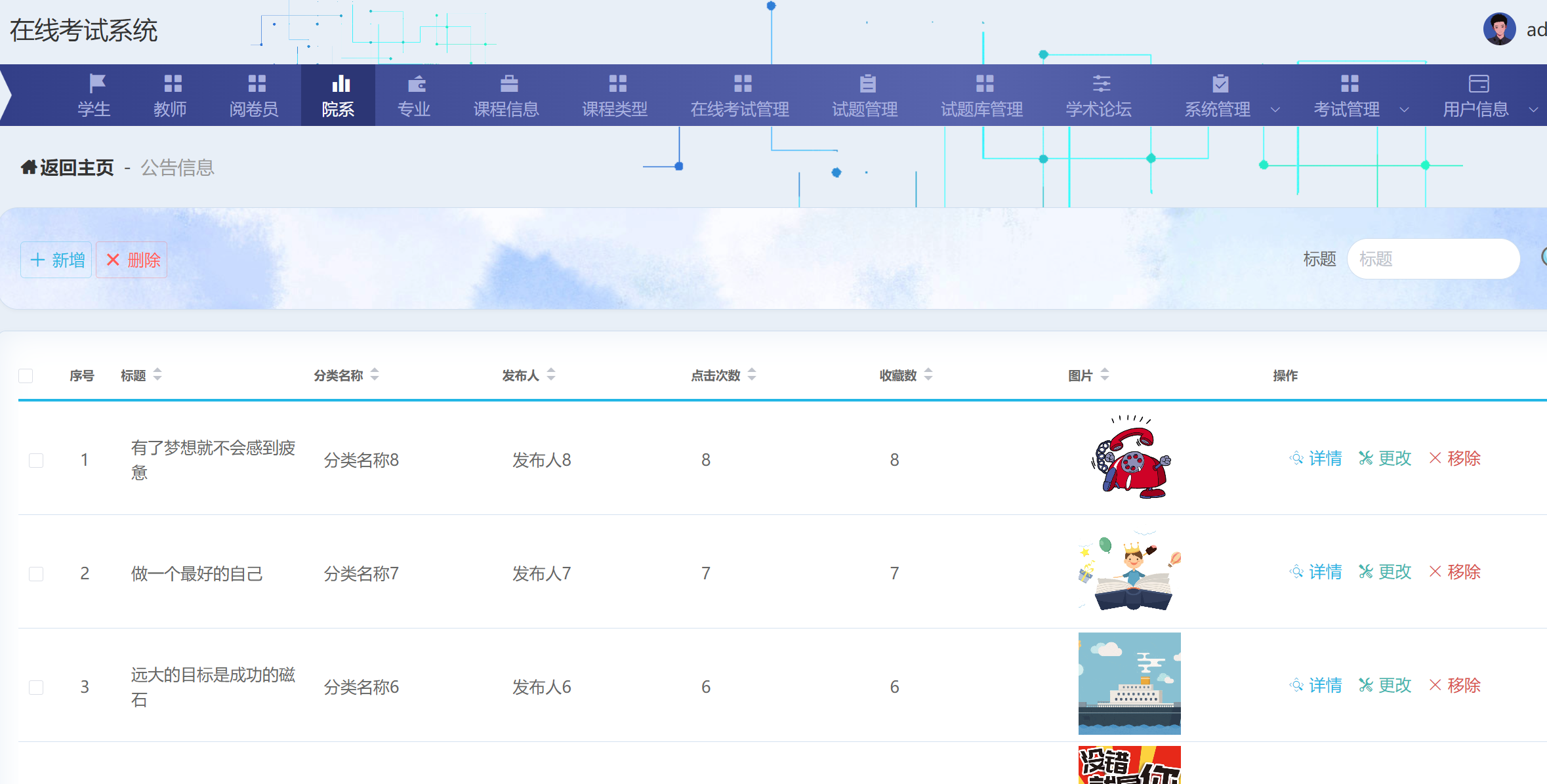Check the row checkbox for 做一个最好的自己

tap(36, 573)
